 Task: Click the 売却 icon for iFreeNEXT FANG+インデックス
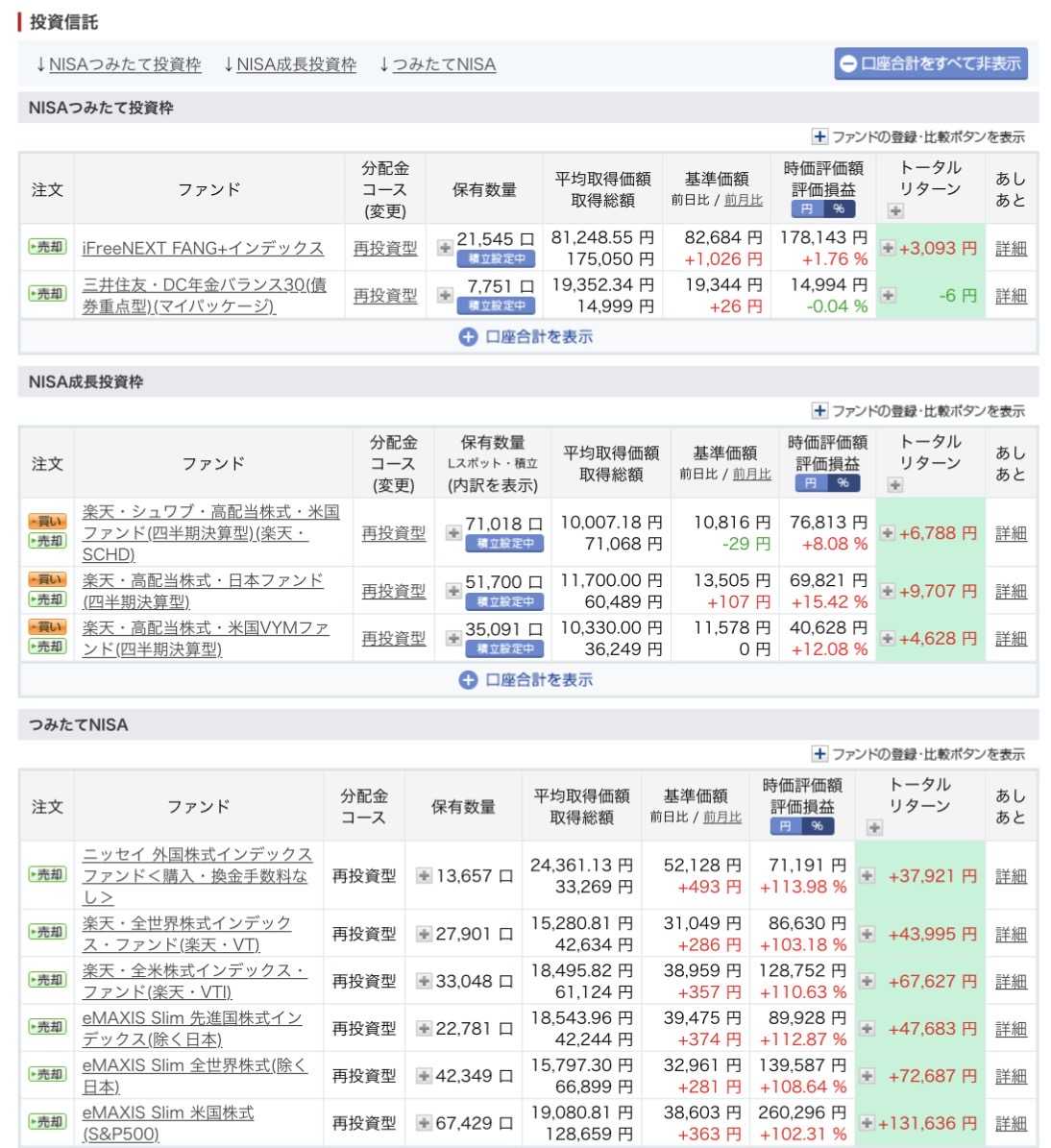[47, 247]
